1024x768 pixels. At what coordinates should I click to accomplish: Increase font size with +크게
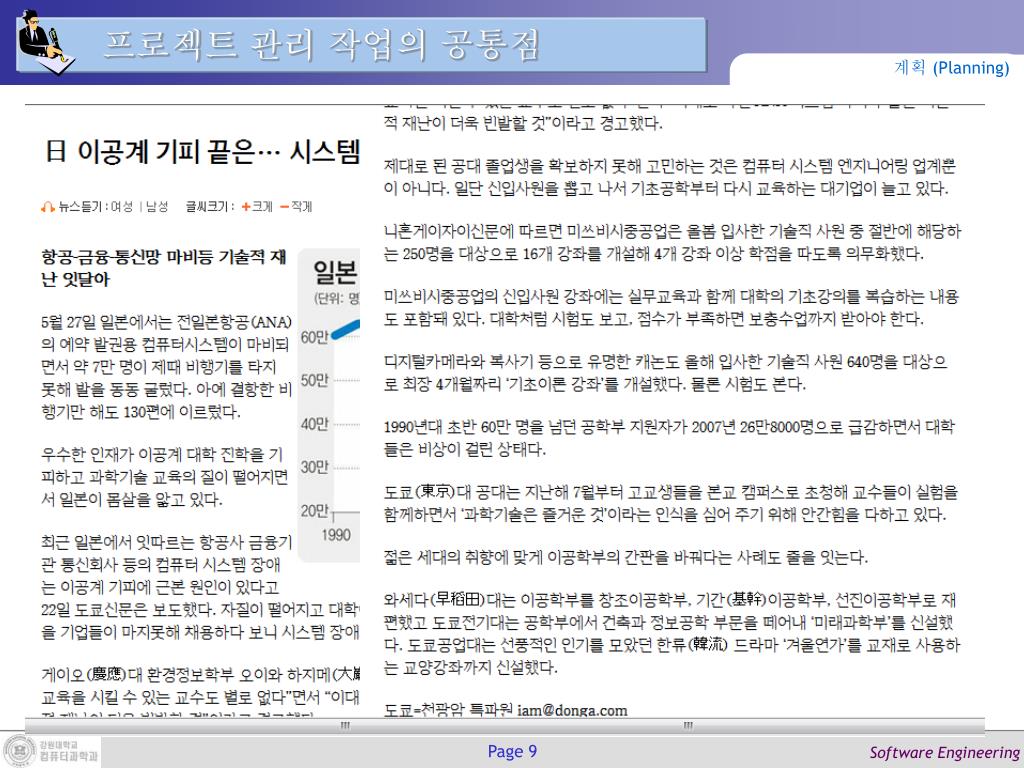pyautogui.click(x=257, y=207)
